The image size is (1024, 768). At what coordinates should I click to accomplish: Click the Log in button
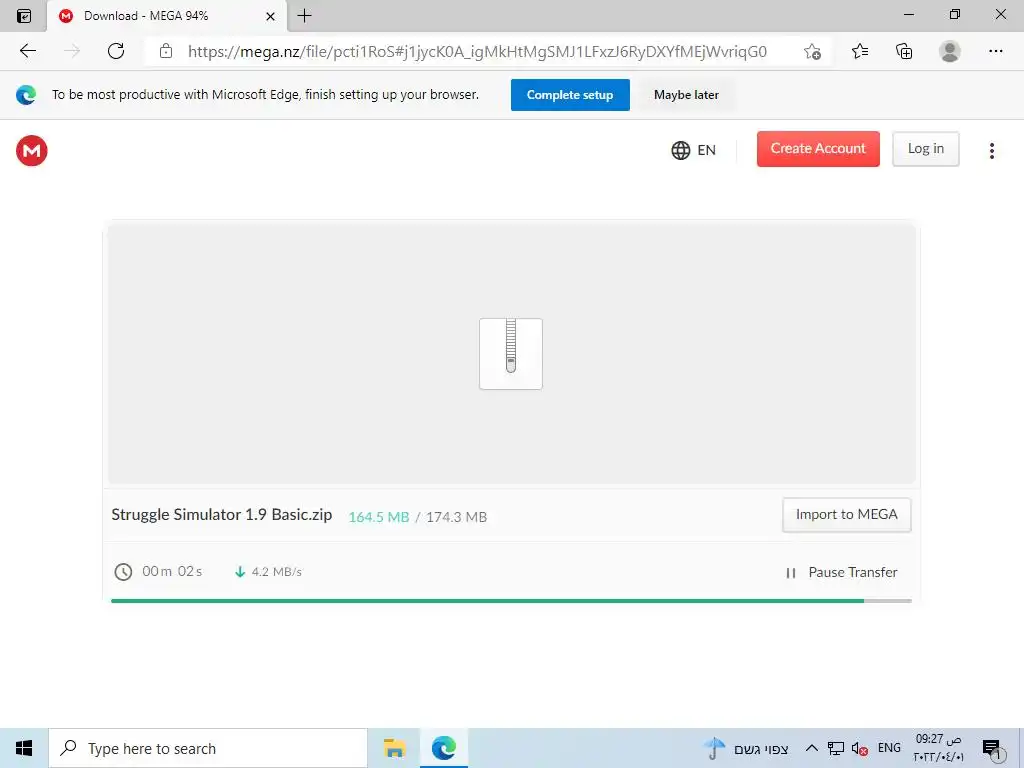(x=925, y=149)
